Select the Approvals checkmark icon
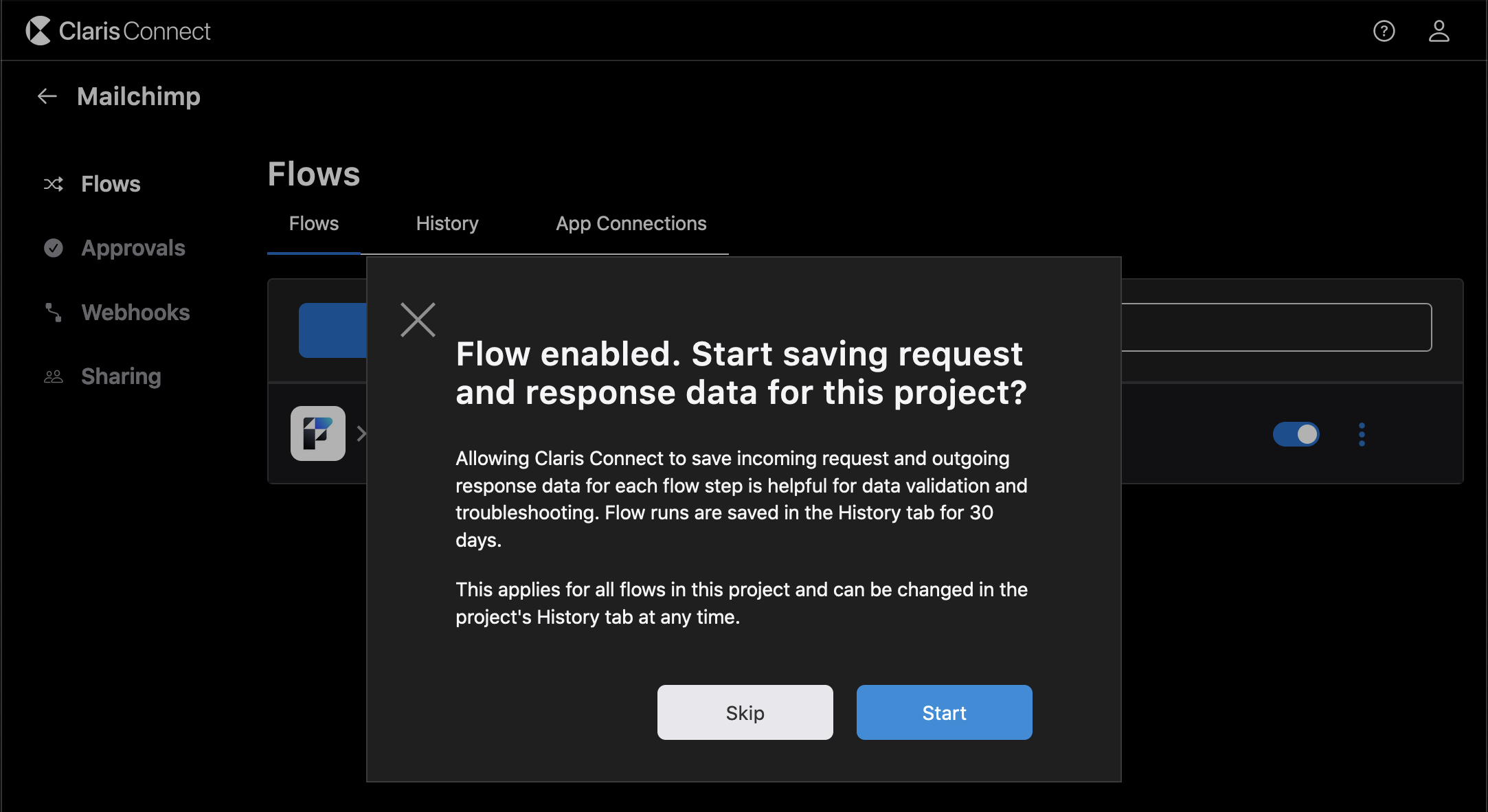The height and width of the screenshot is (812, 1488). click(x=54, y=247)
